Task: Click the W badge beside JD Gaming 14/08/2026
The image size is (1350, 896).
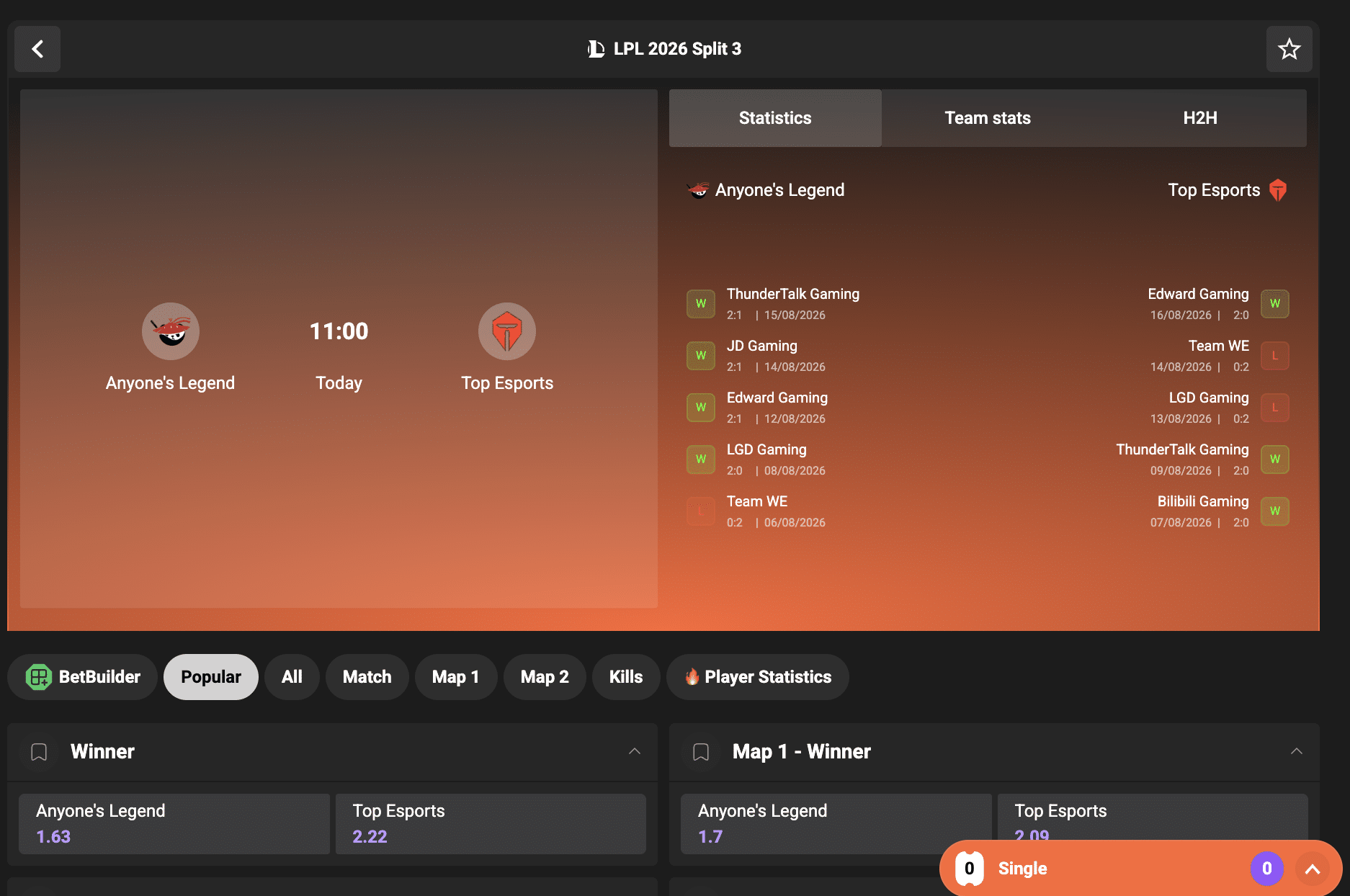Action: click(x=701, y=356)
